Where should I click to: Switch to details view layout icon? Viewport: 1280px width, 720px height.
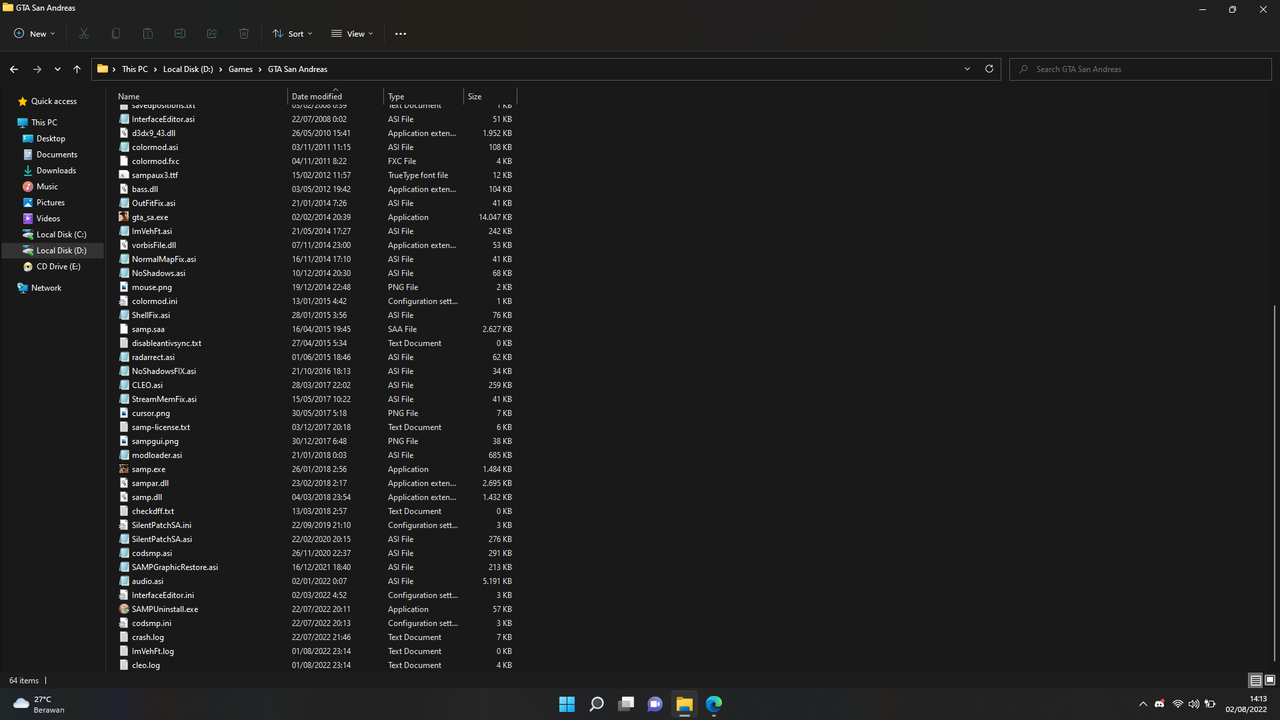tap(1255, 681)
